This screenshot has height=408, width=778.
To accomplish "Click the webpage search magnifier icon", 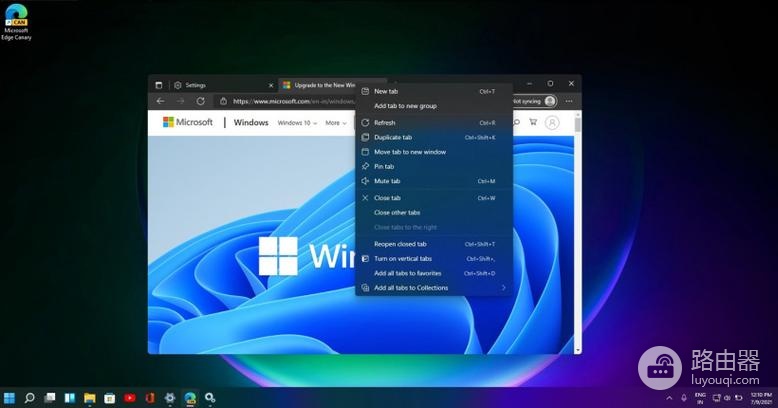I will pyautogui.click(x=517, y=122).
